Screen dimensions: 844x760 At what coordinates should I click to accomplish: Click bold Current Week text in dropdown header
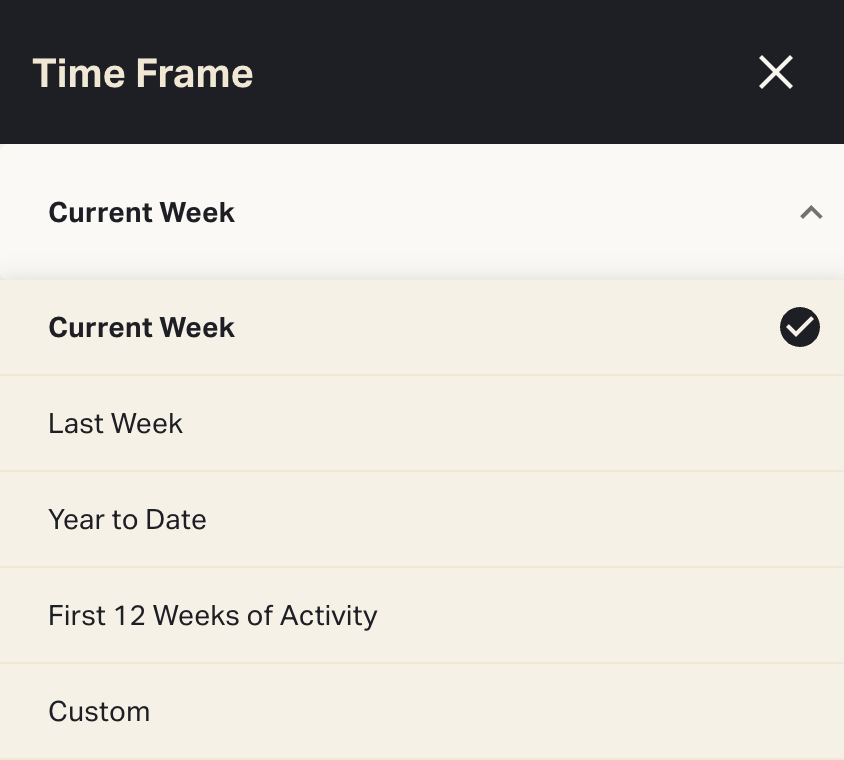pos(141,212)
